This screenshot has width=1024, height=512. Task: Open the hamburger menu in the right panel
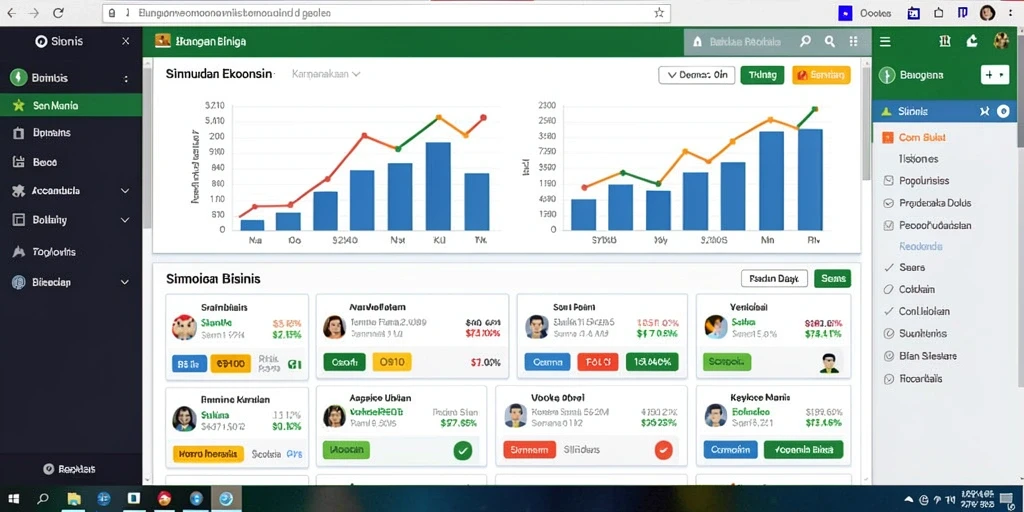point(885,42)
